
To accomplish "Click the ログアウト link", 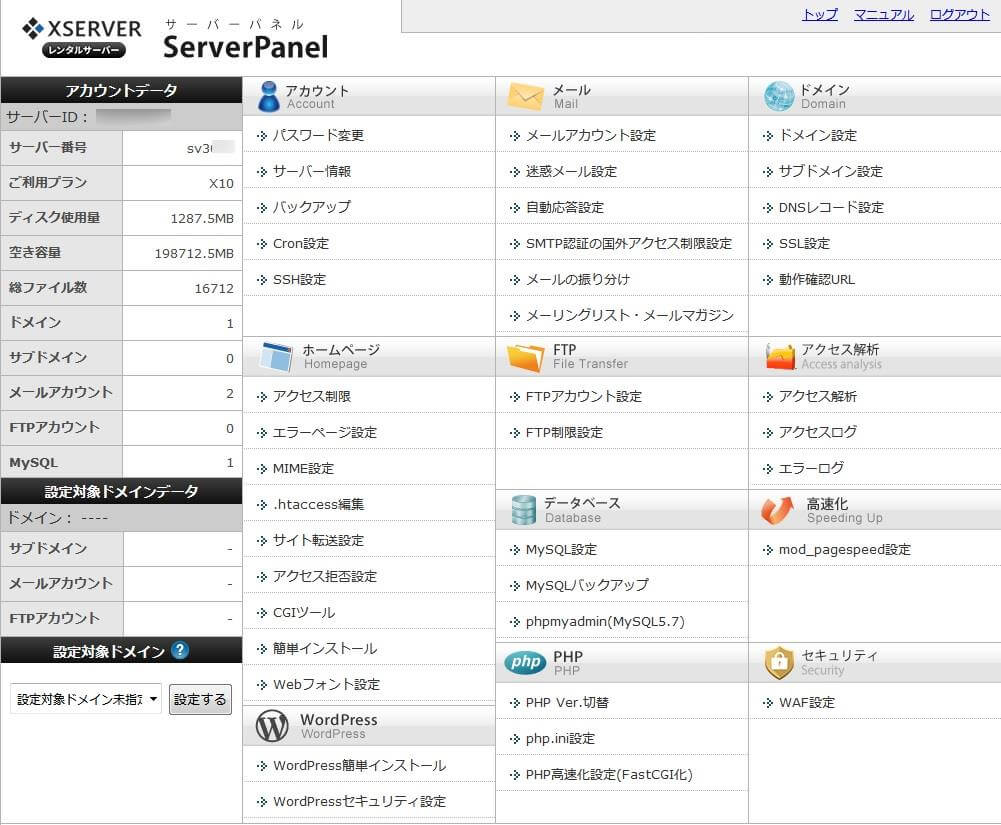I will click(x=960, y=14).
